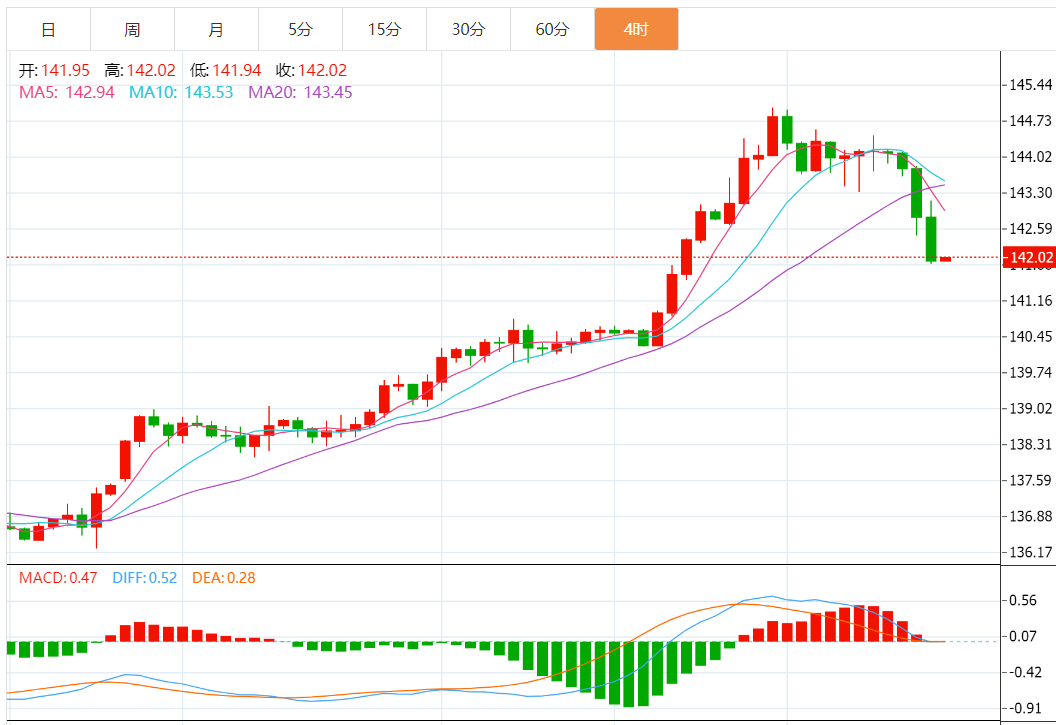Click the MA20: 143.45 indicator label
The height and width of the screenshot is (725, 1056).
click(300, 92)
